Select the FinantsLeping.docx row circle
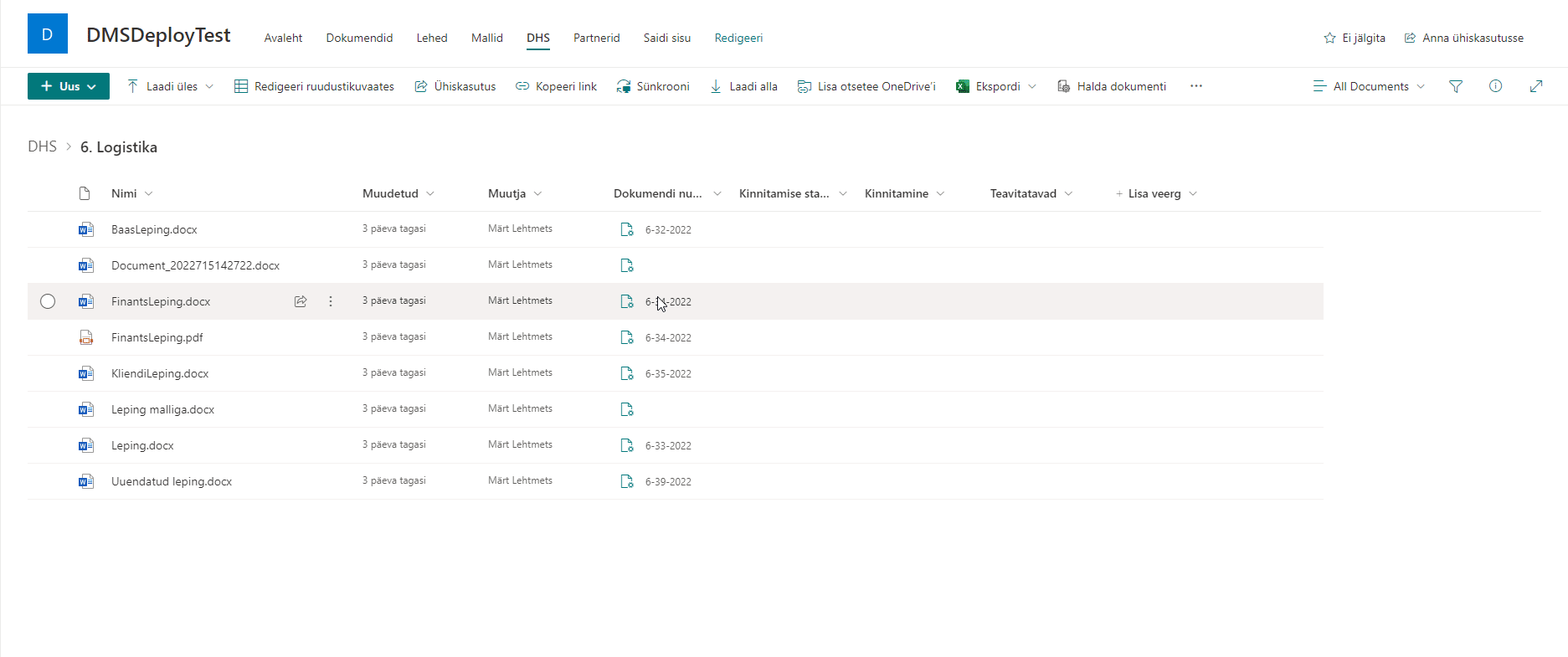 (x=48, y=301)
